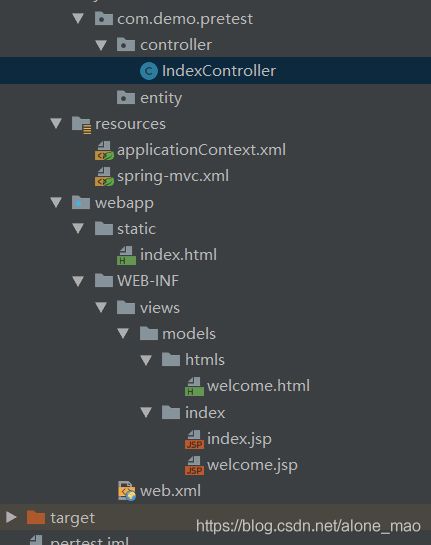The width and height of the screenshot is (431, 545).
Task: Collapse the htmls folder arrow
Action: tap(146, 360)
